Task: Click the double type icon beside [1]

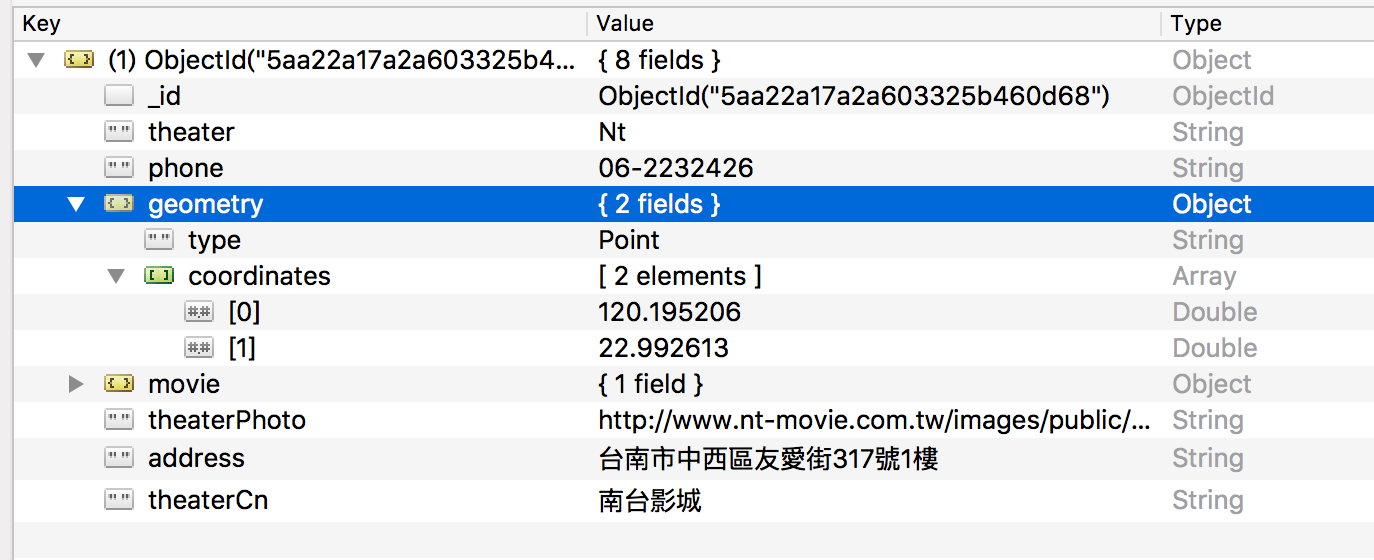Action: pos(199,348)
